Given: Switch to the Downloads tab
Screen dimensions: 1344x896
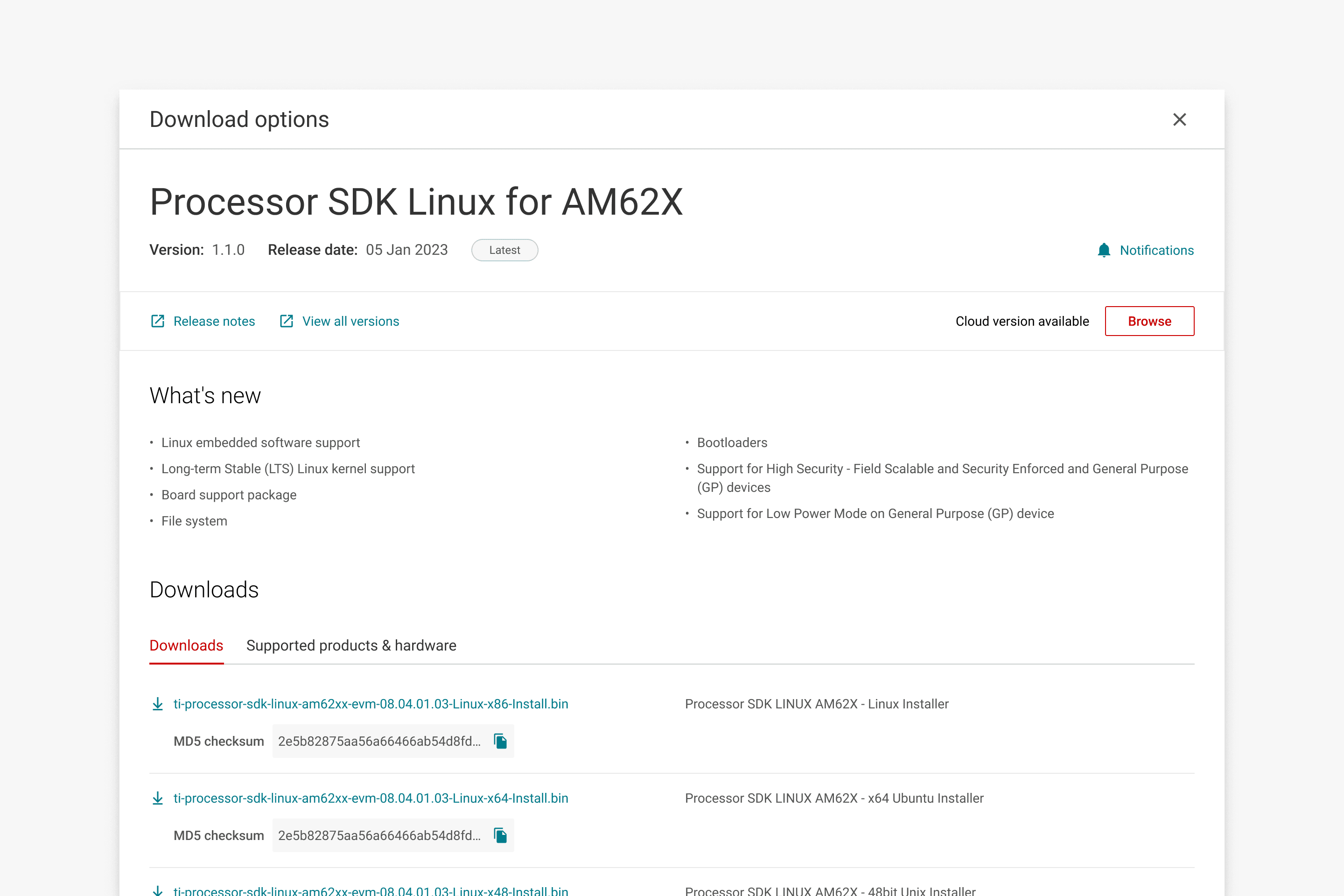Looking at the screenshot, I should 186,645.
